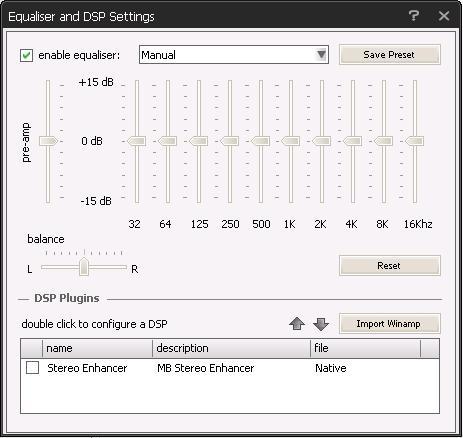Click the dropdown arrow of preset combo box
Image resolution: width=463 pixels, height=438 pixels.
[321, 54]
